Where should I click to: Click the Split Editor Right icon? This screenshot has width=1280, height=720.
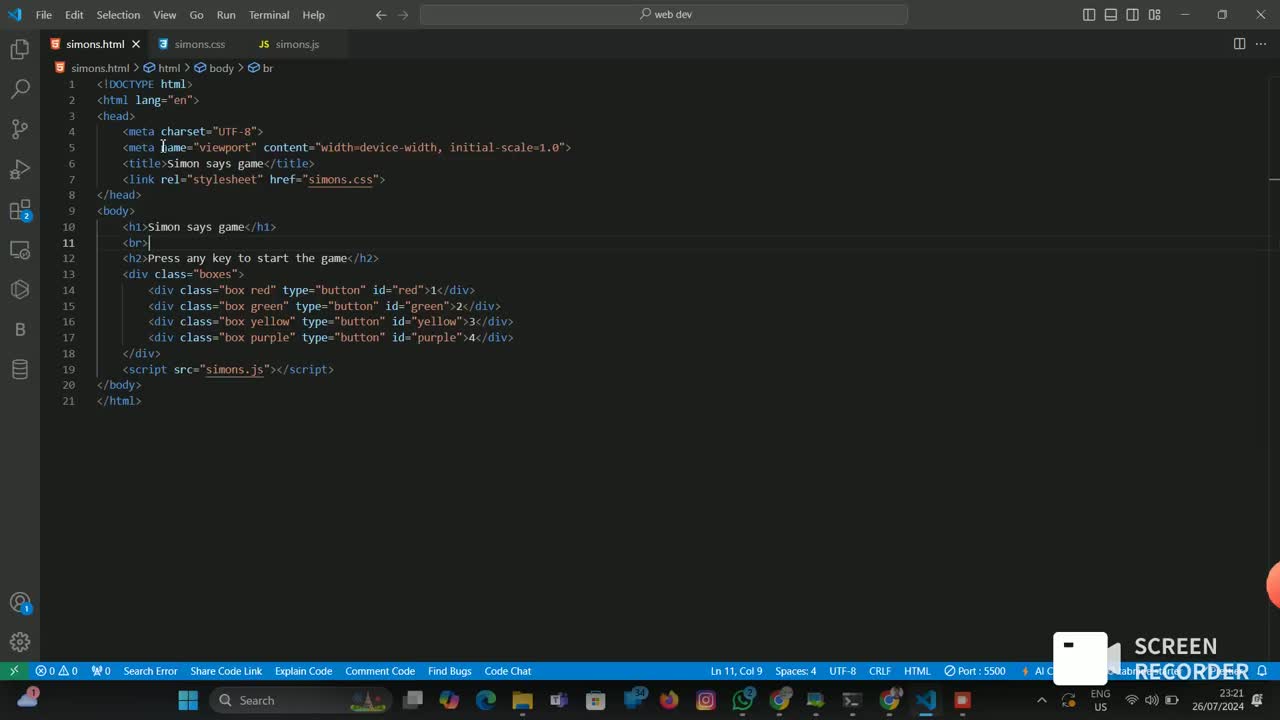1239,44
